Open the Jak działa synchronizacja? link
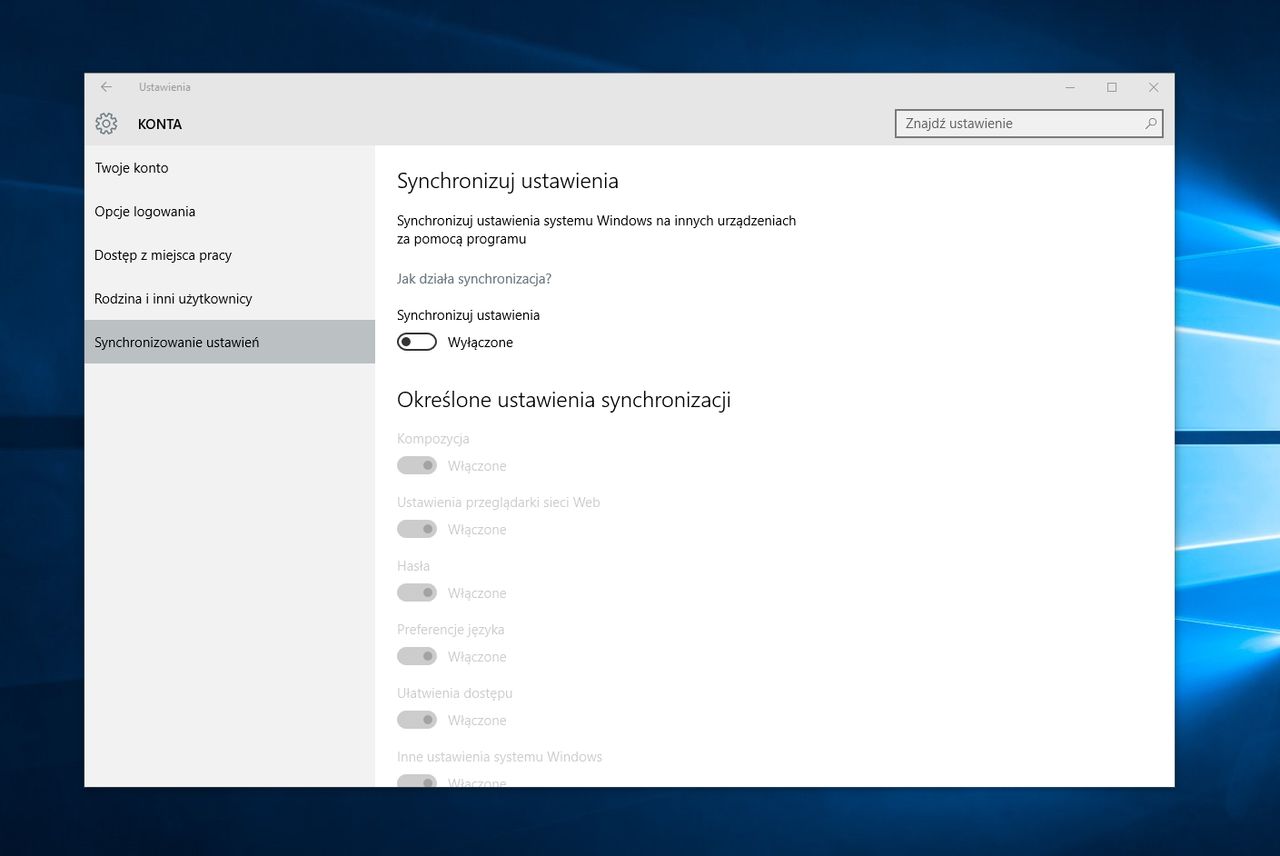 click(474, 279)
